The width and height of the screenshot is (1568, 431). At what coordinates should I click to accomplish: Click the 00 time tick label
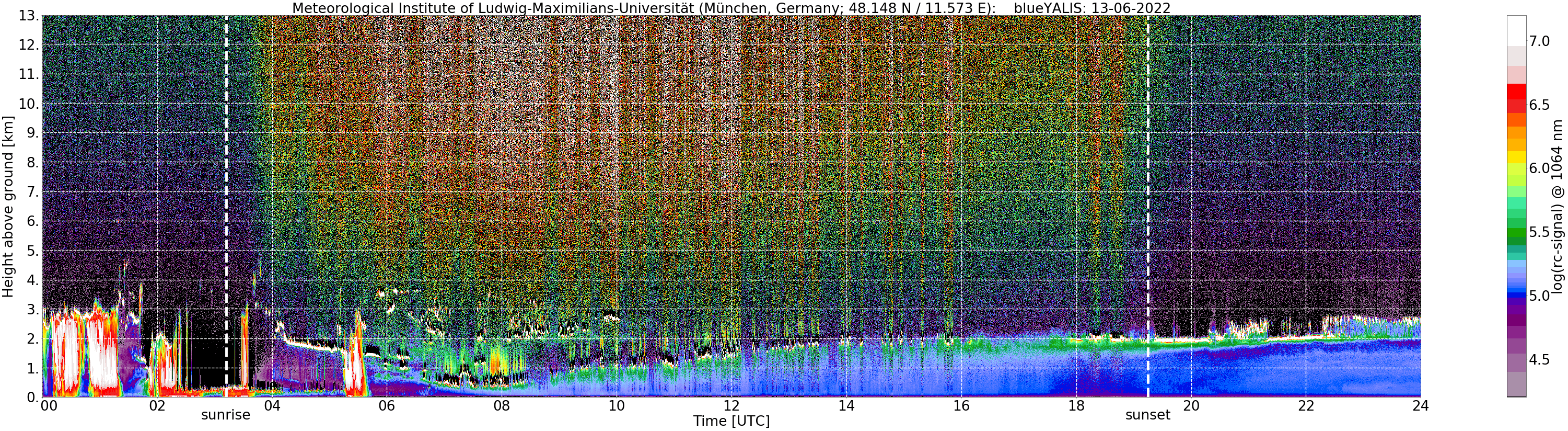(49, 405)
